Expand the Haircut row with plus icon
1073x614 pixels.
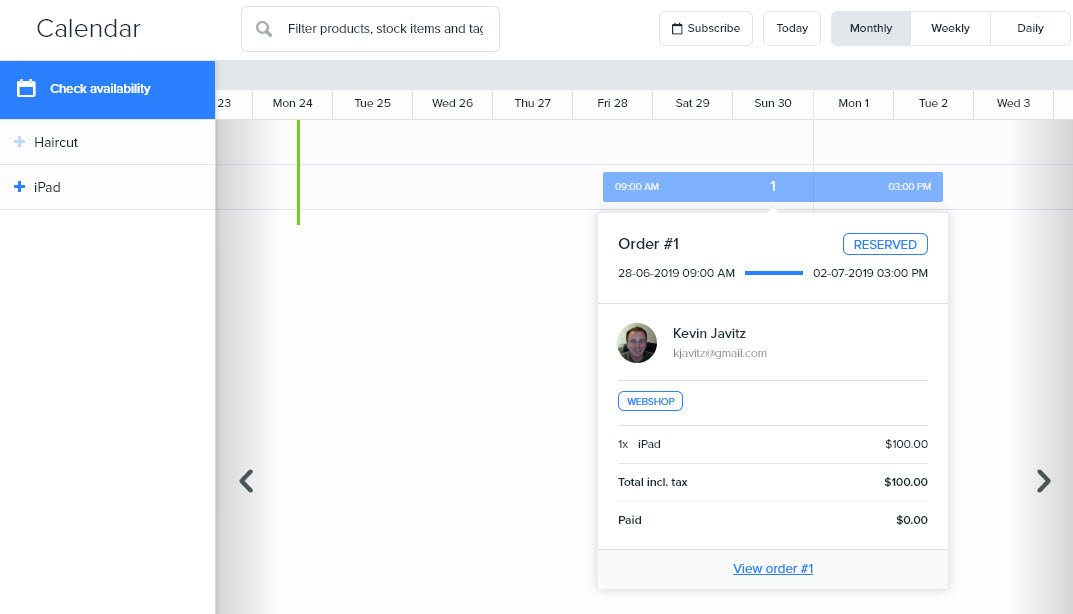click(19, 142)
